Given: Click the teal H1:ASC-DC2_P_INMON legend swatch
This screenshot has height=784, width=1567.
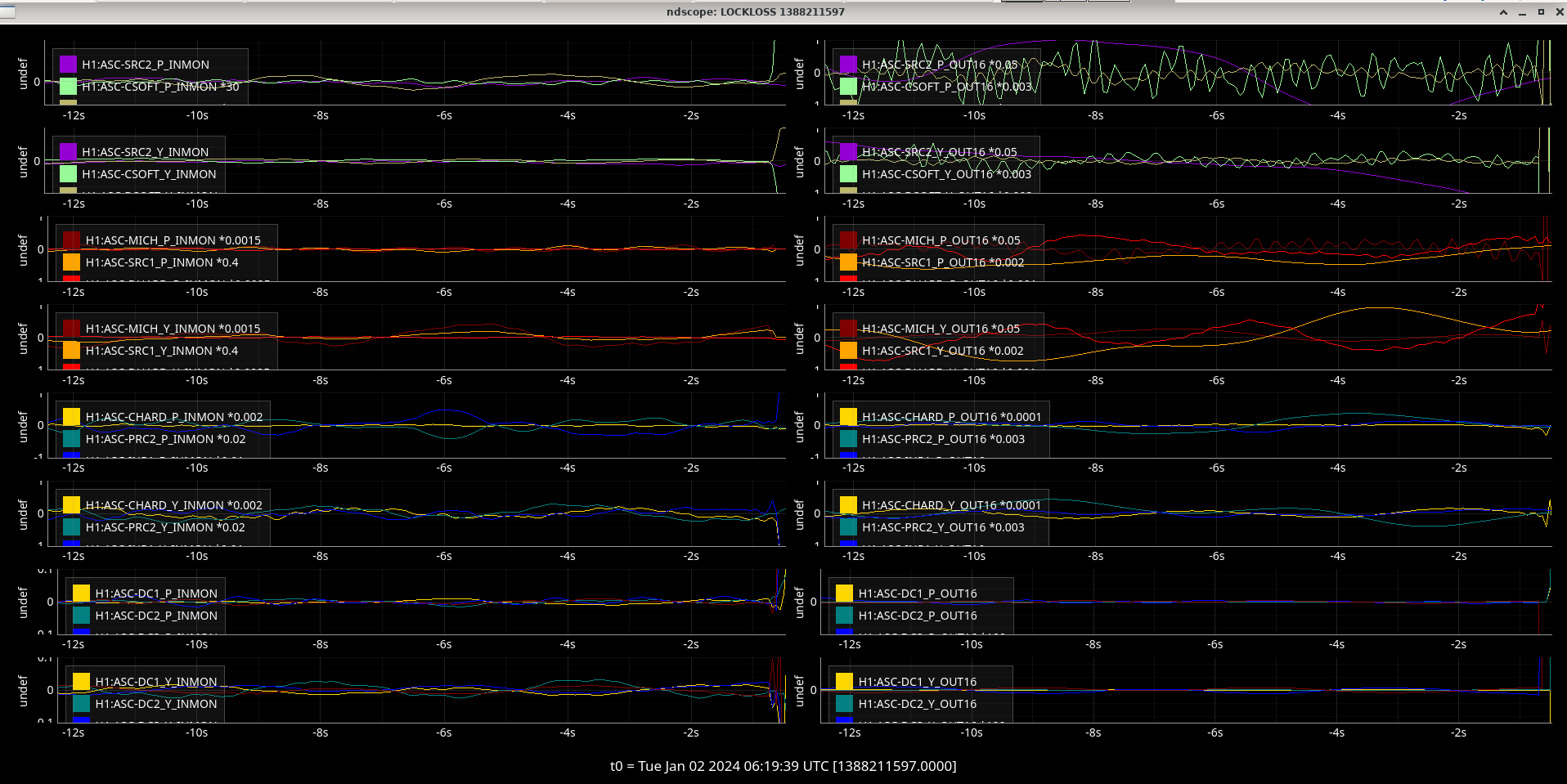Looking at the screenshot, I should coord(81,615).
